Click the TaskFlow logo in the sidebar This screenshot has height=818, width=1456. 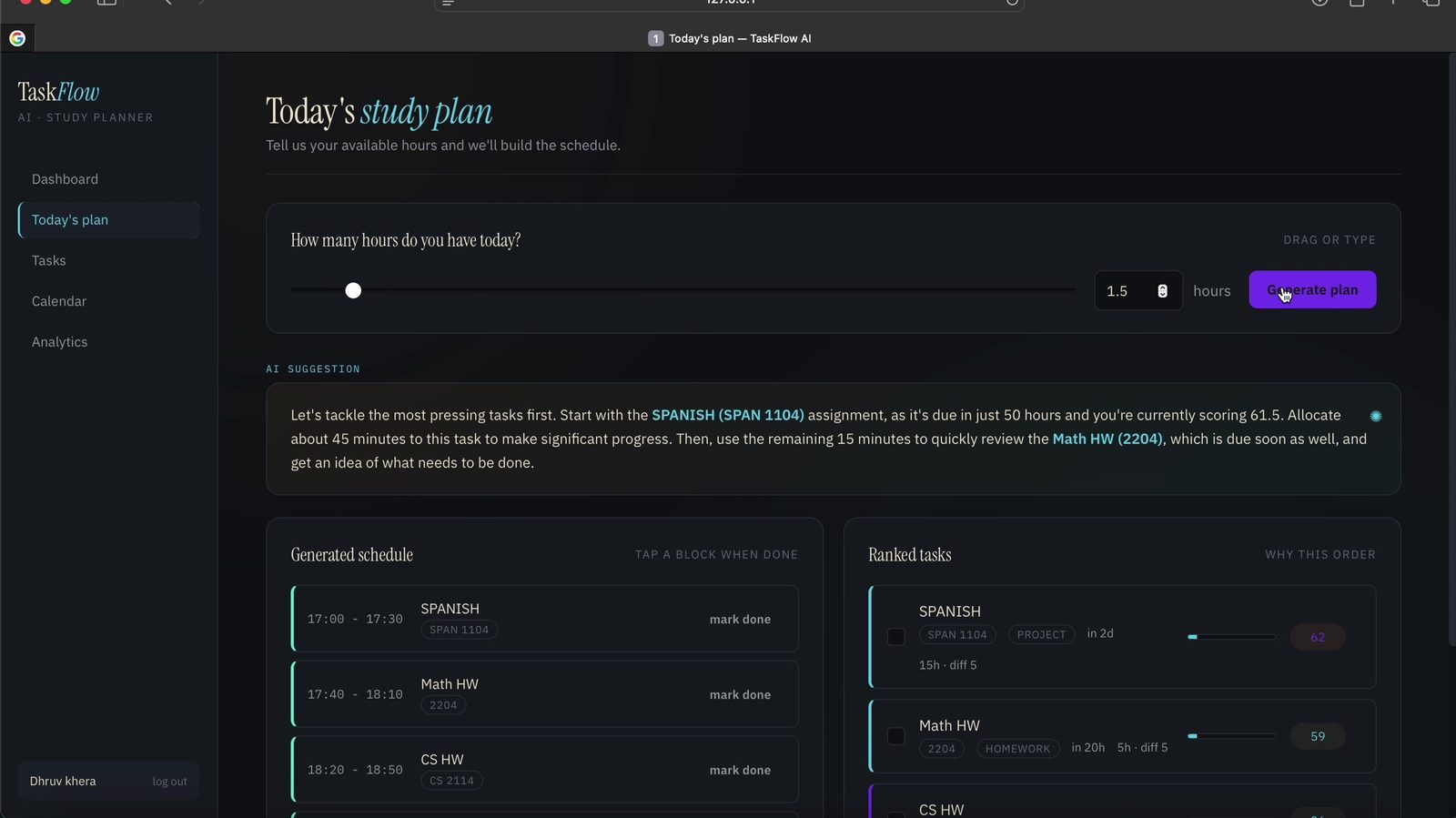59,92
